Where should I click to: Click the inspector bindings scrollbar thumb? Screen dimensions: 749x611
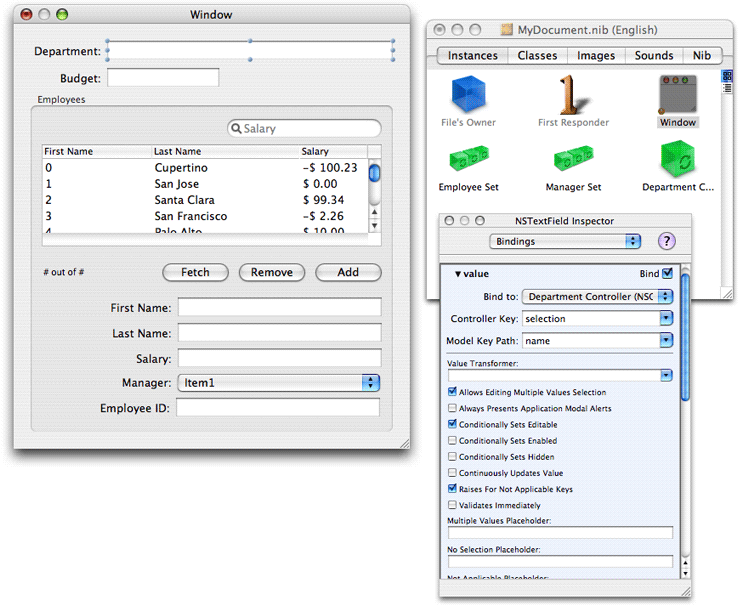(x=685, y=337)
